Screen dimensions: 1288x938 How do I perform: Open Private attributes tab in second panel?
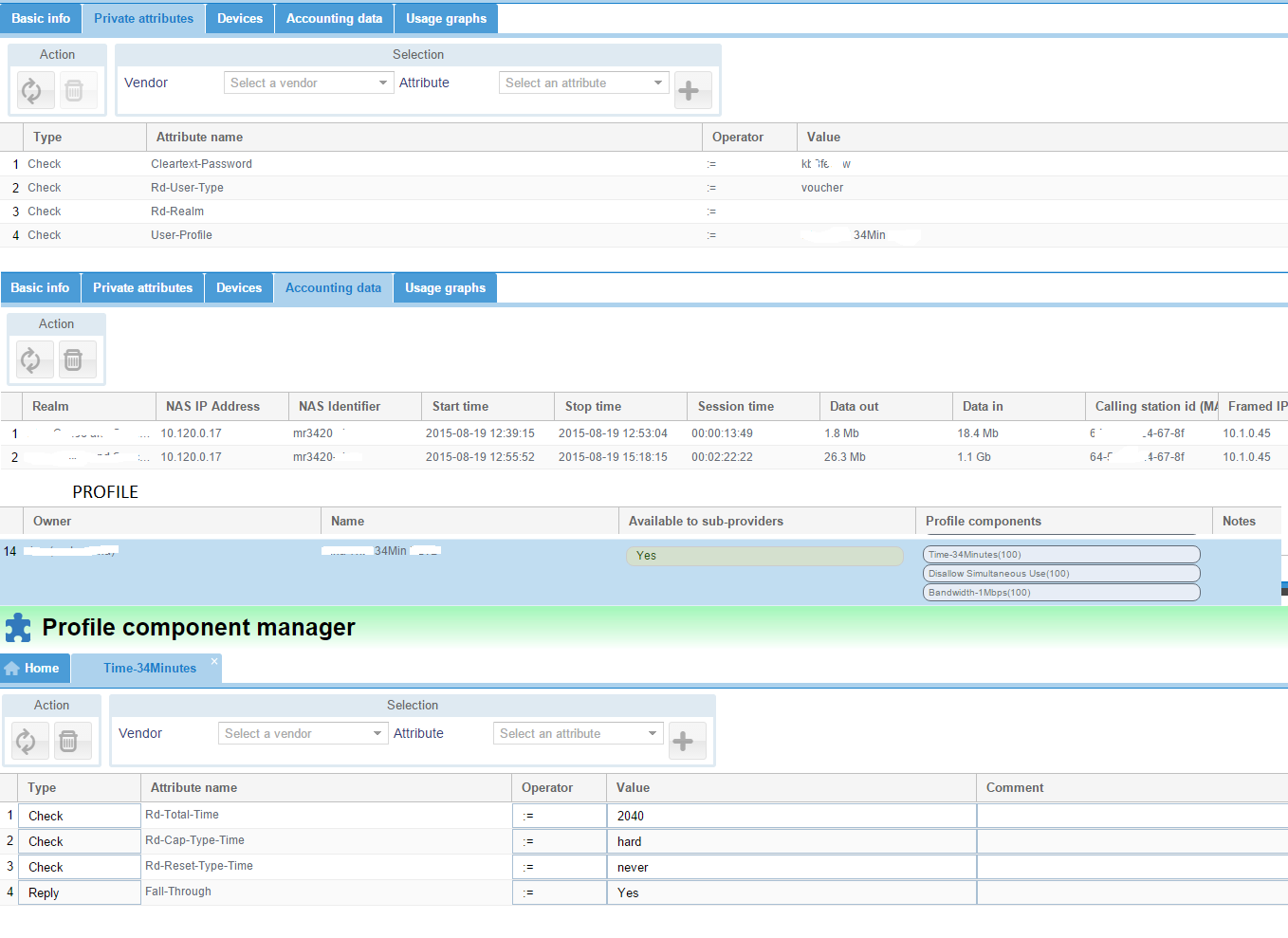point(142,288)
